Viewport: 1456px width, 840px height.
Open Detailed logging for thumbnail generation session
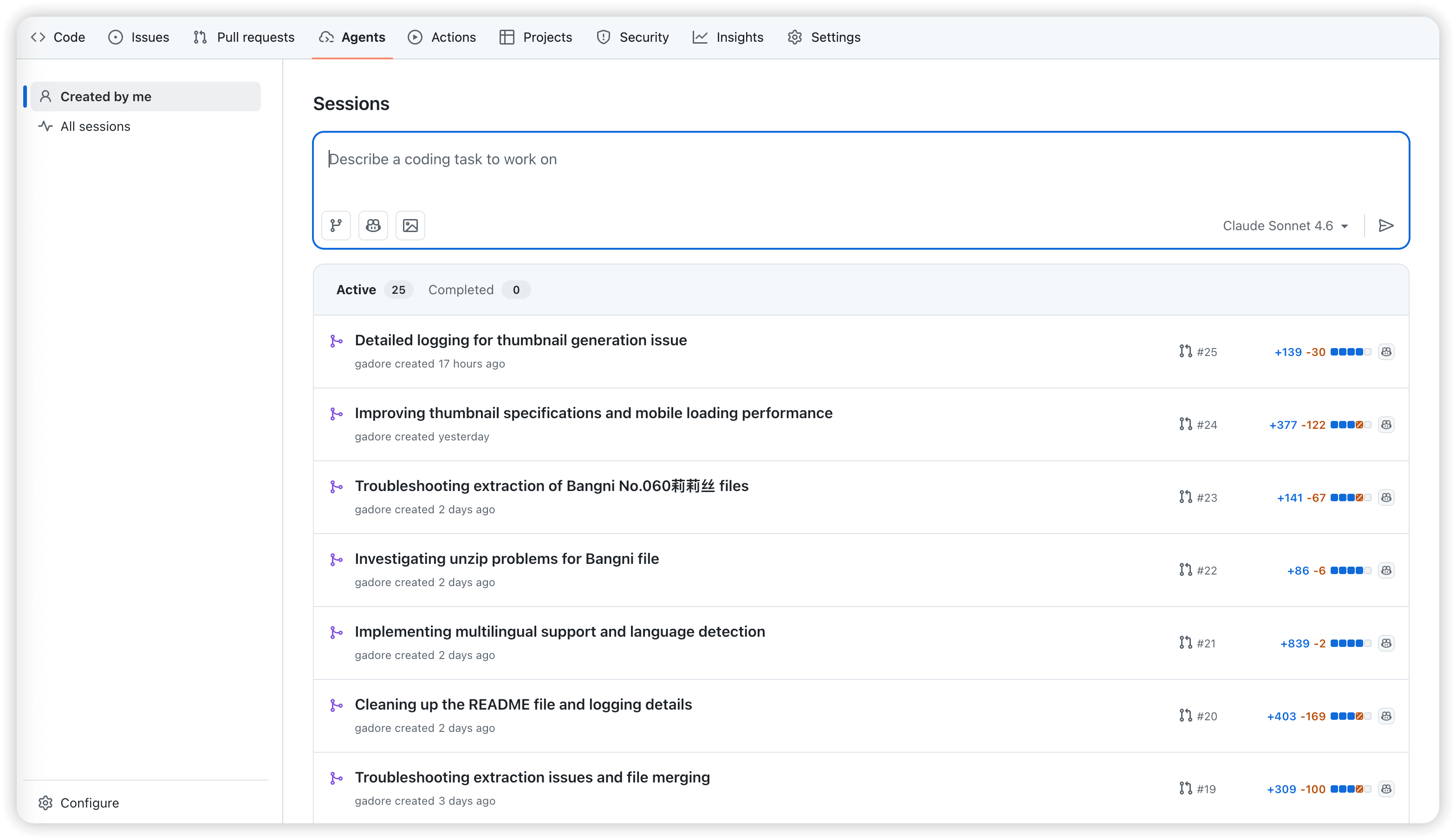[520, 340]
